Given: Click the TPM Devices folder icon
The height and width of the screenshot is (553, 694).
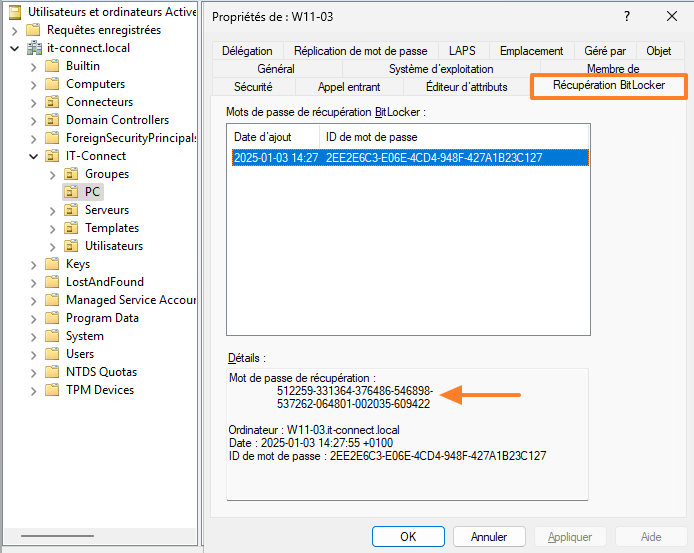Looking at the screenshot, I should coord(52,390).
